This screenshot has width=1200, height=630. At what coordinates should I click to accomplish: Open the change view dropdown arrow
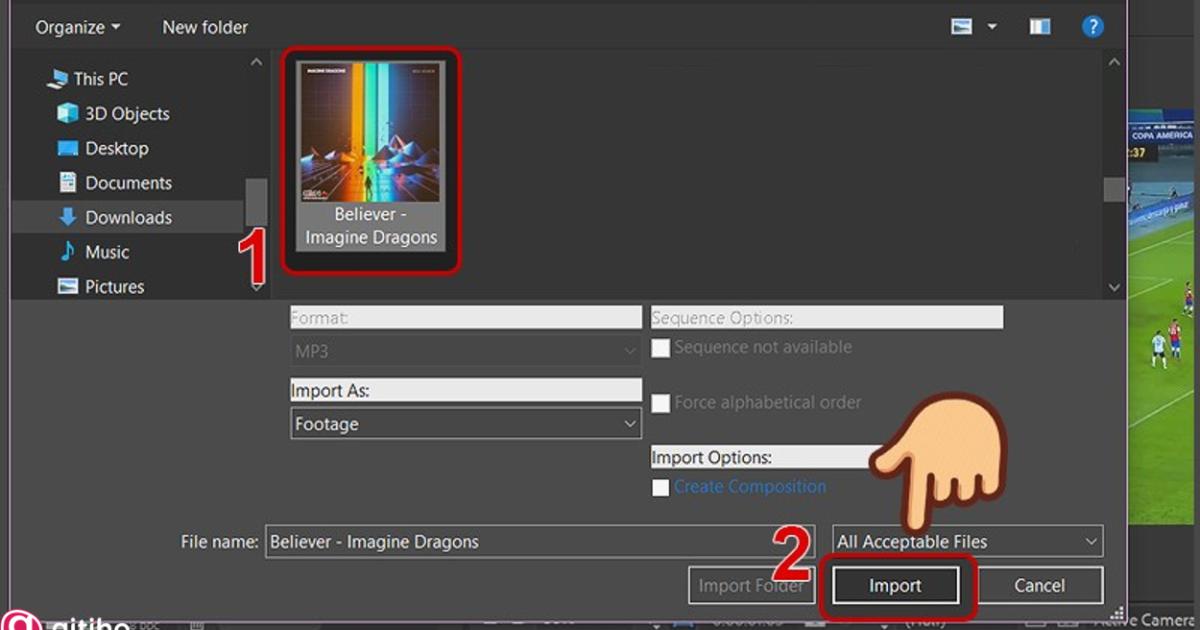click(990, 26)
